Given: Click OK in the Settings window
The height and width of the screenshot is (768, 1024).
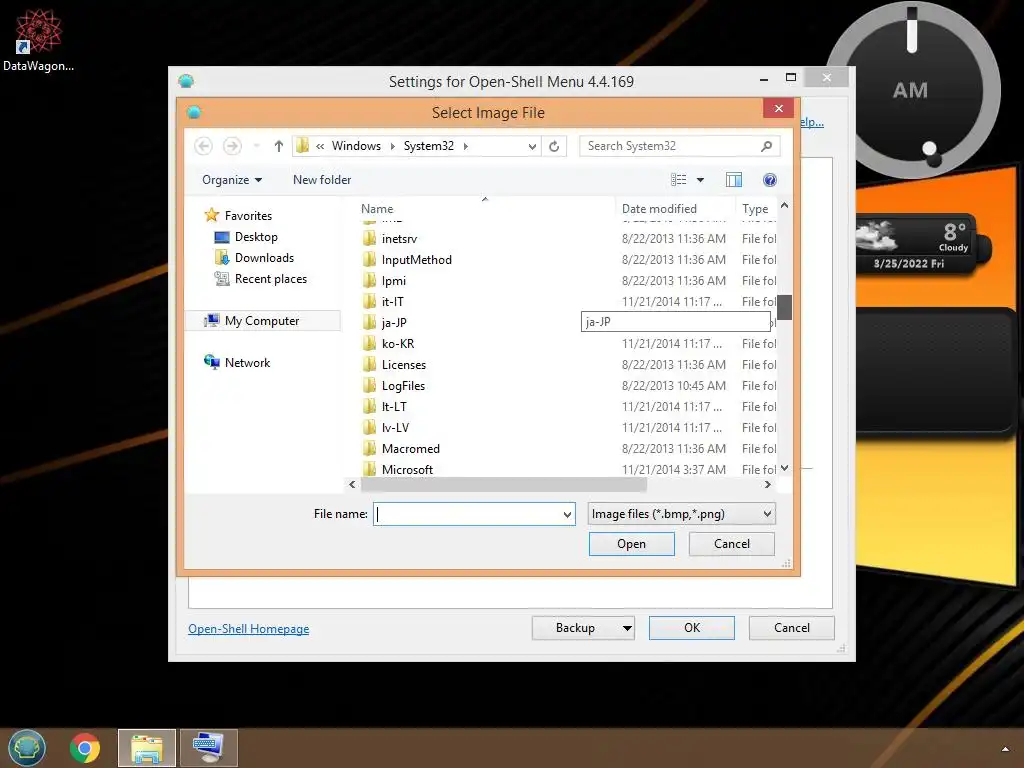Looking at the screenshot, I should (x=692, y=628).
